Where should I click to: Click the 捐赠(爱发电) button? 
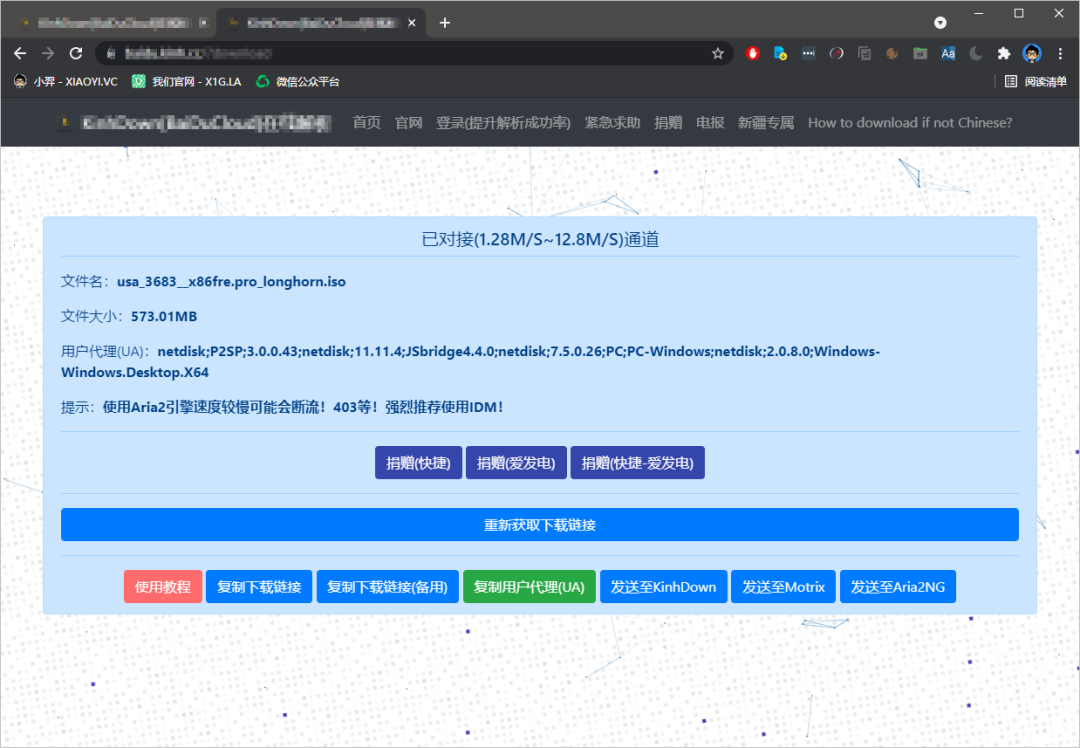pyautogui.click(x=516, y=463)
